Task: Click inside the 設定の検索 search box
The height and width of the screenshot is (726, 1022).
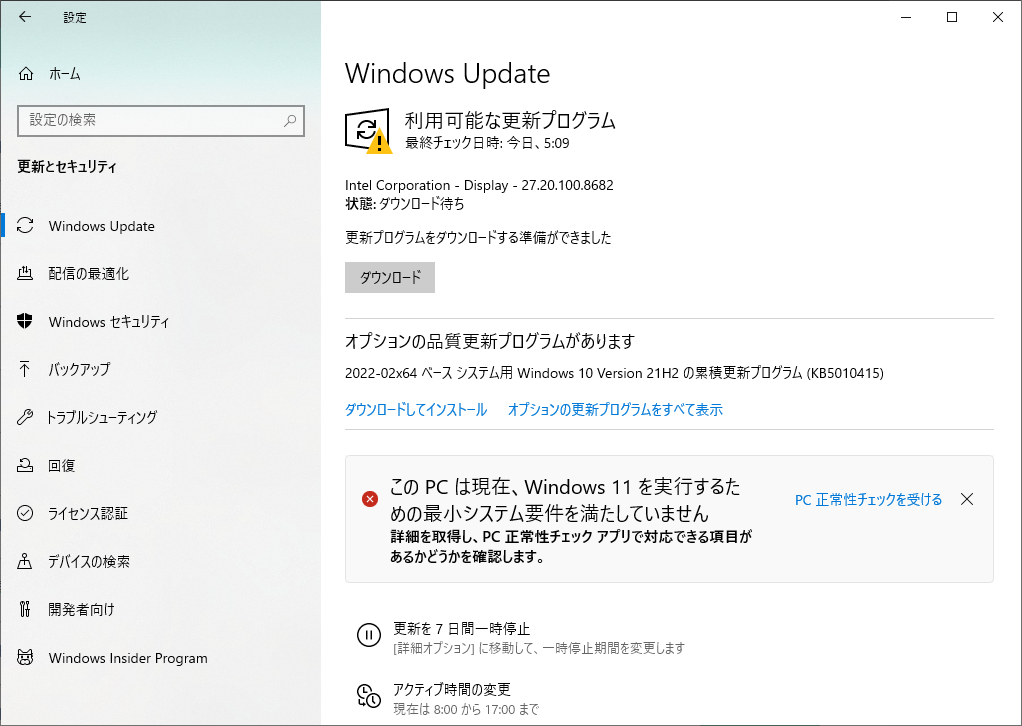Action: tap(160, 120)
